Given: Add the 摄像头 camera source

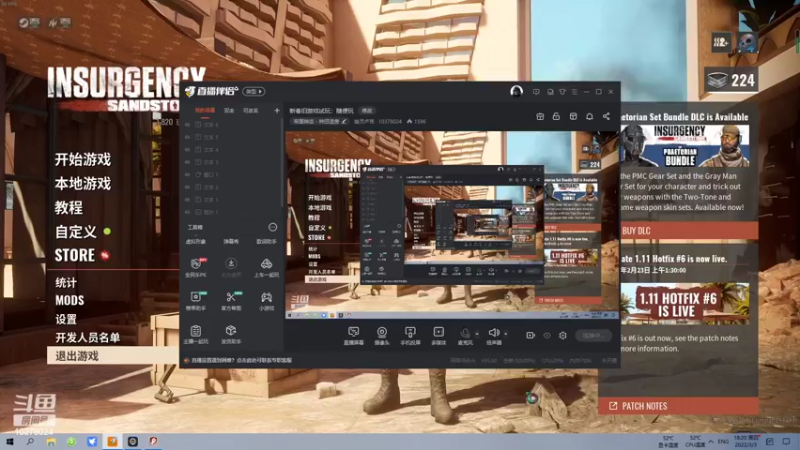Looking at the screenshot, I should tap(382, 336).
